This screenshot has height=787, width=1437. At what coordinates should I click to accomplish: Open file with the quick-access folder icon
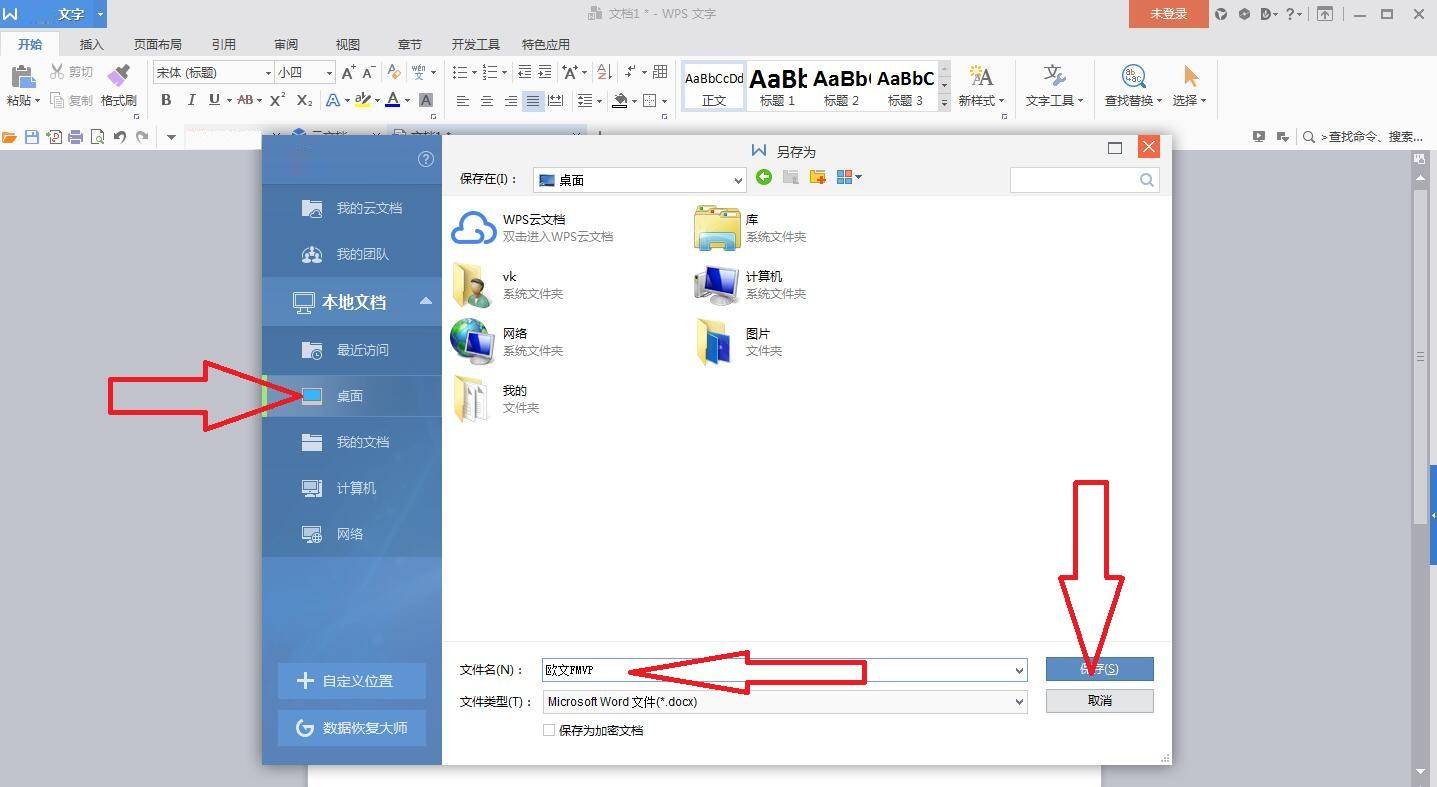9,137
